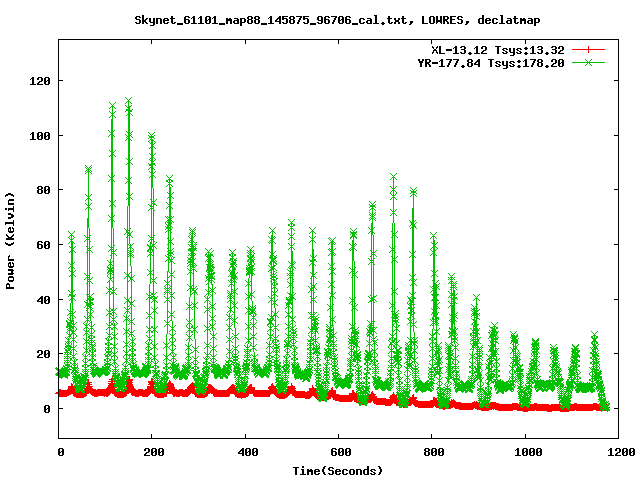Click the tallest green peak near 150 seconds
Screen dimensions: 640x480
129,101
